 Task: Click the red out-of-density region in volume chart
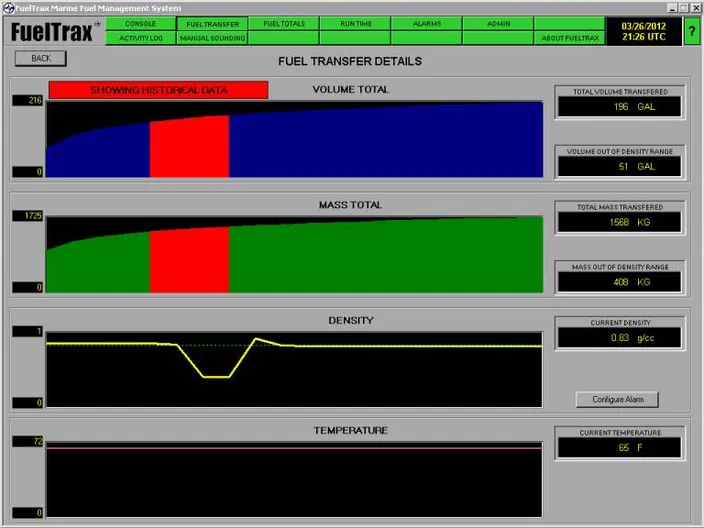(189, 147)
